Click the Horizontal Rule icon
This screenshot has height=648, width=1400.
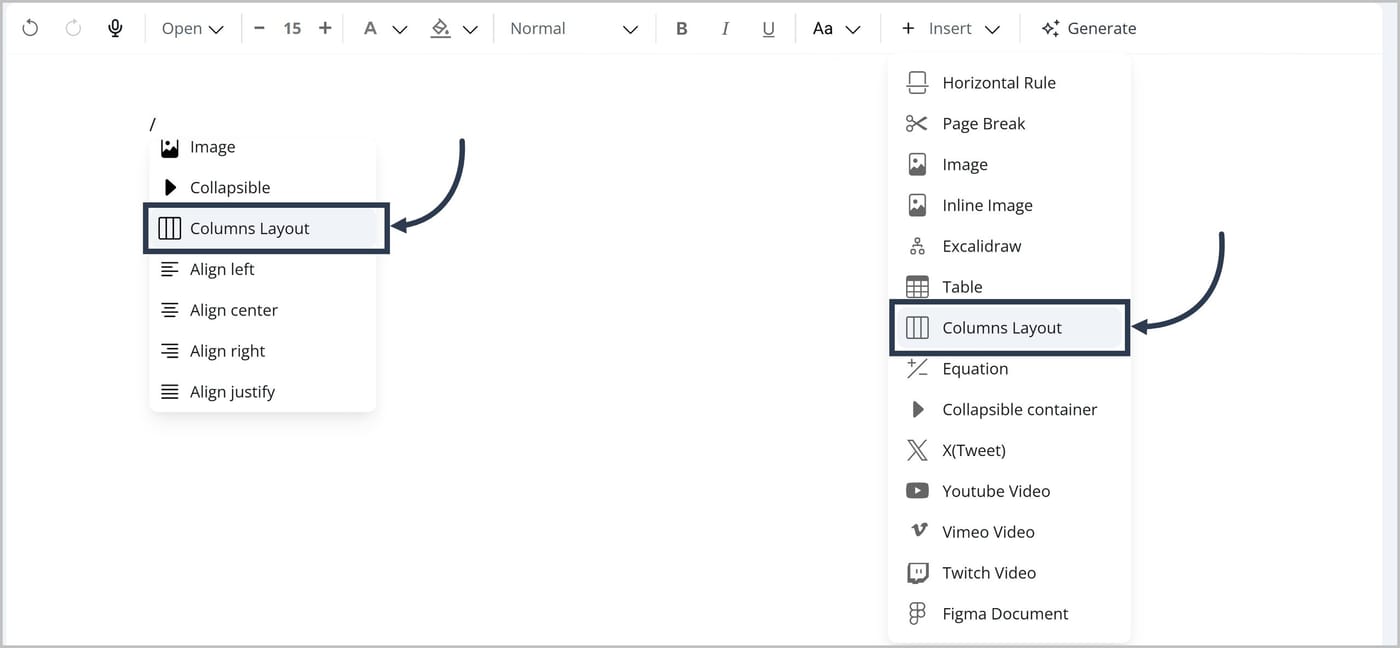(x=917, y=83)
